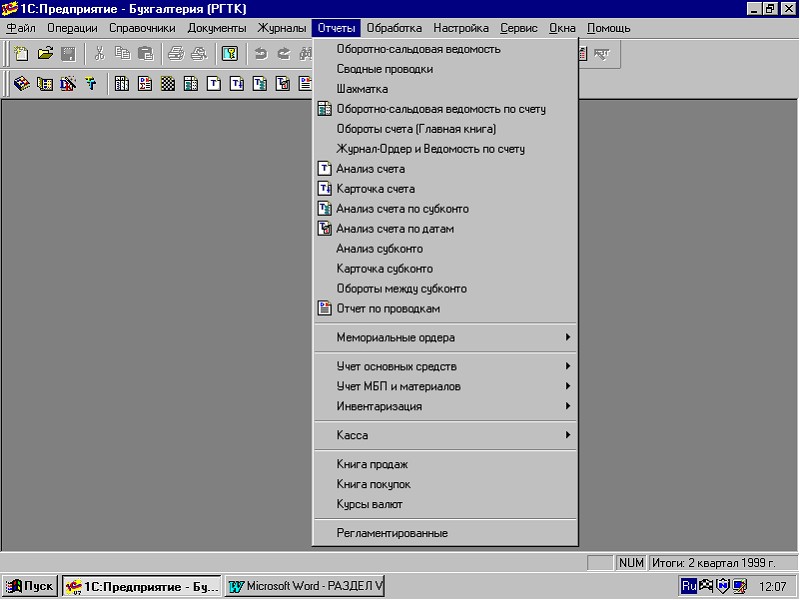
Task: Click the Dk with magic wand icon
Action: pyautogui.click(x=68, y=83)
